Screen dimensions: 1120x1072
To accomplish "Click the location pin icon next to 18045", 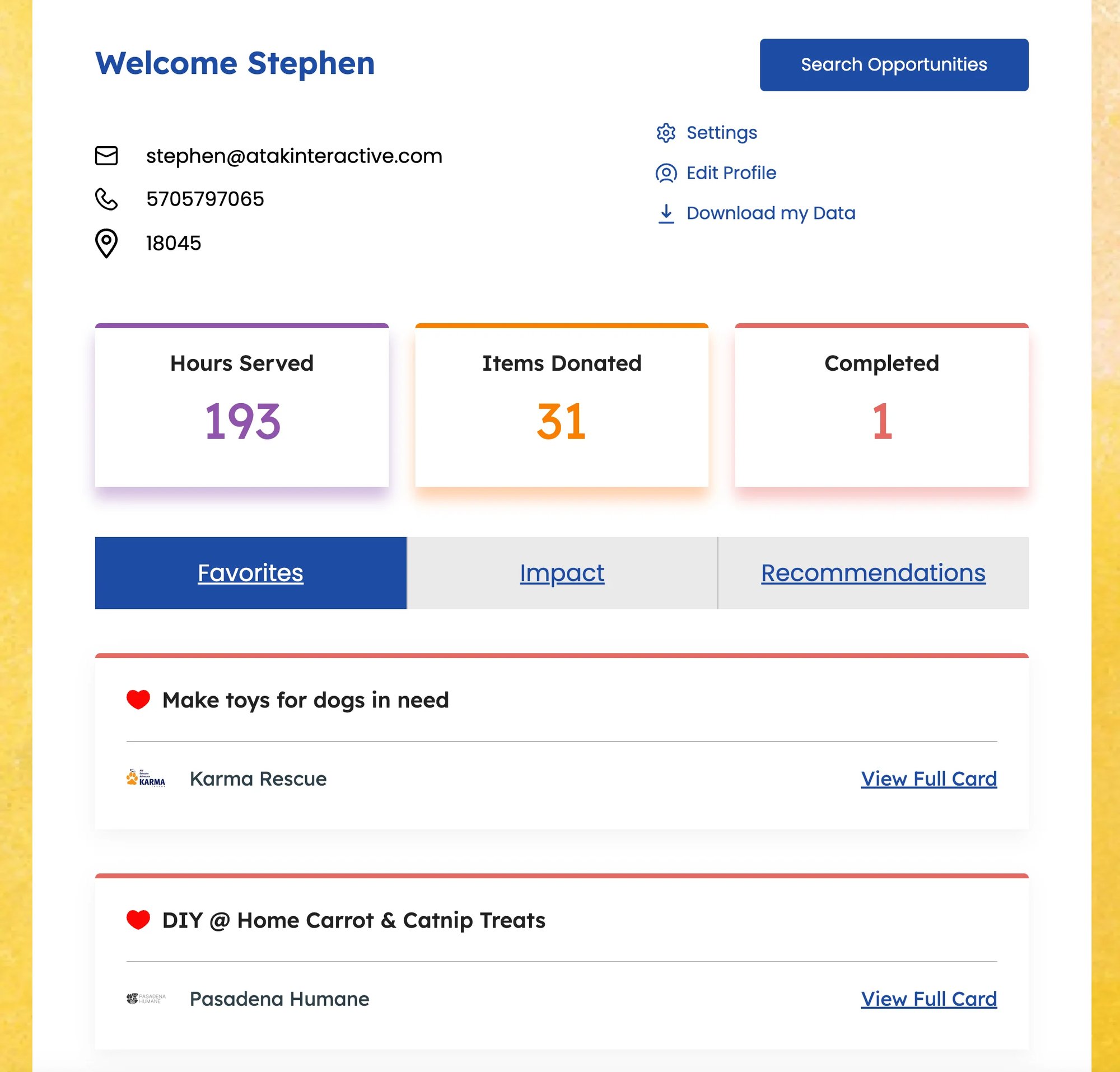I will (x=106, y=243).
